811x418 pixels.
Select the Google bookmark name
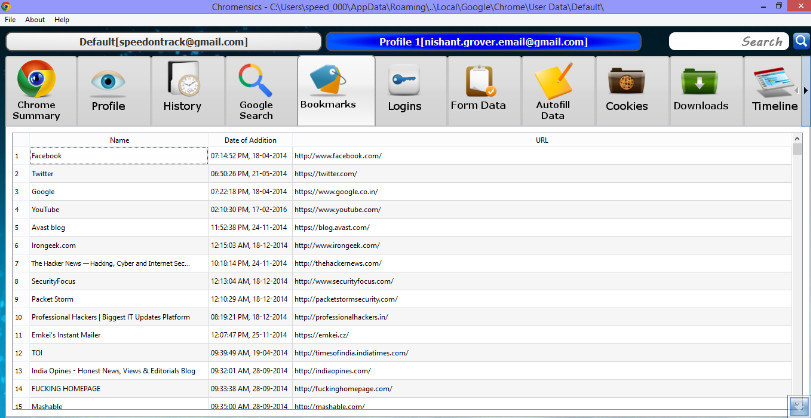point(119,192)
